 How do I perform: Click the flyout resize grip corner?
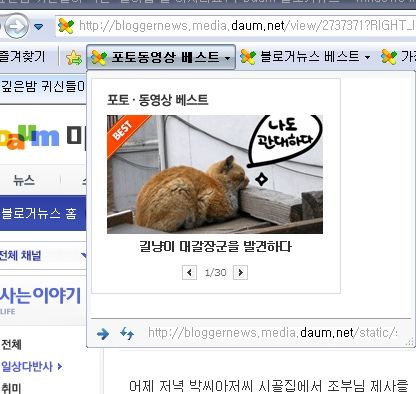coord(410,341)
